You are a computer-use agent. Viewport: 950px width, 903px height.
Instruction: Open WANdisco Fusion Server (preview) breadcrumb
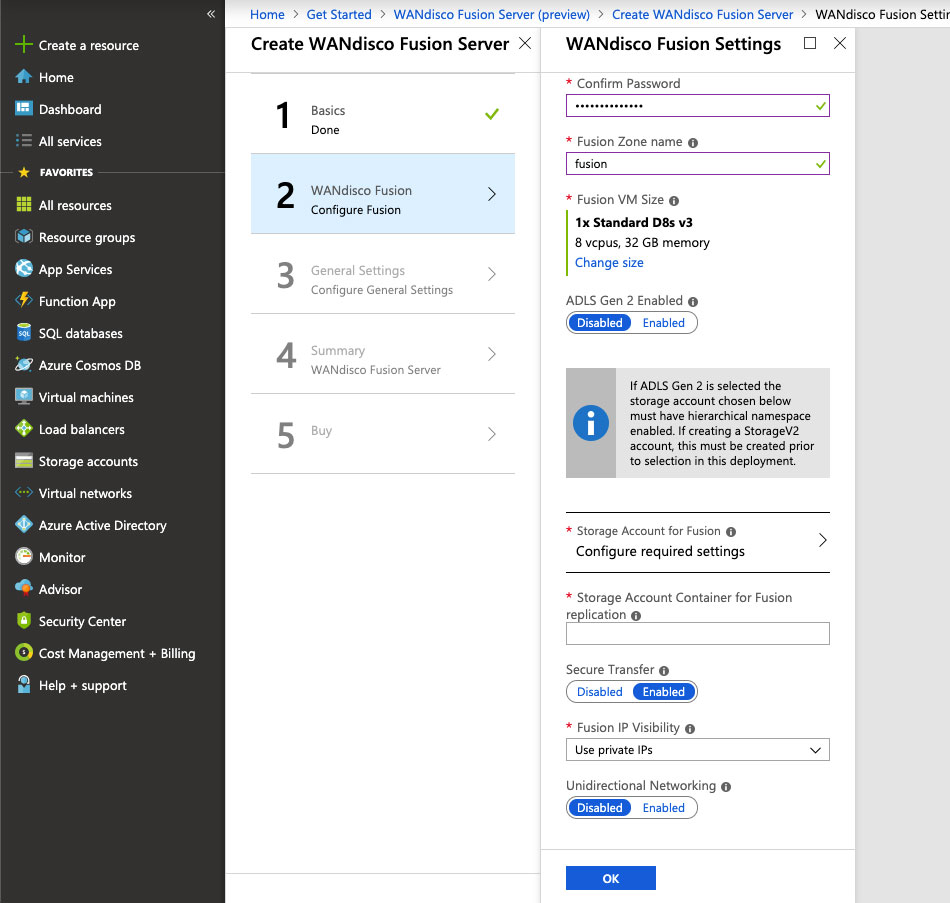pyautogui.click(x=491, y=15)
